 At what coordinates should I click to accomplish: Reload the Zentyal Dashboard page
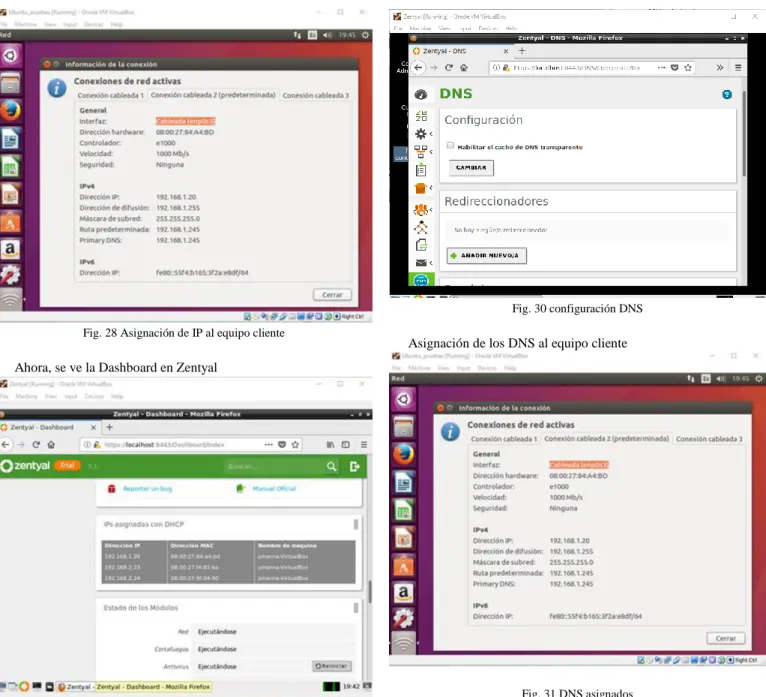click(36, 444)
